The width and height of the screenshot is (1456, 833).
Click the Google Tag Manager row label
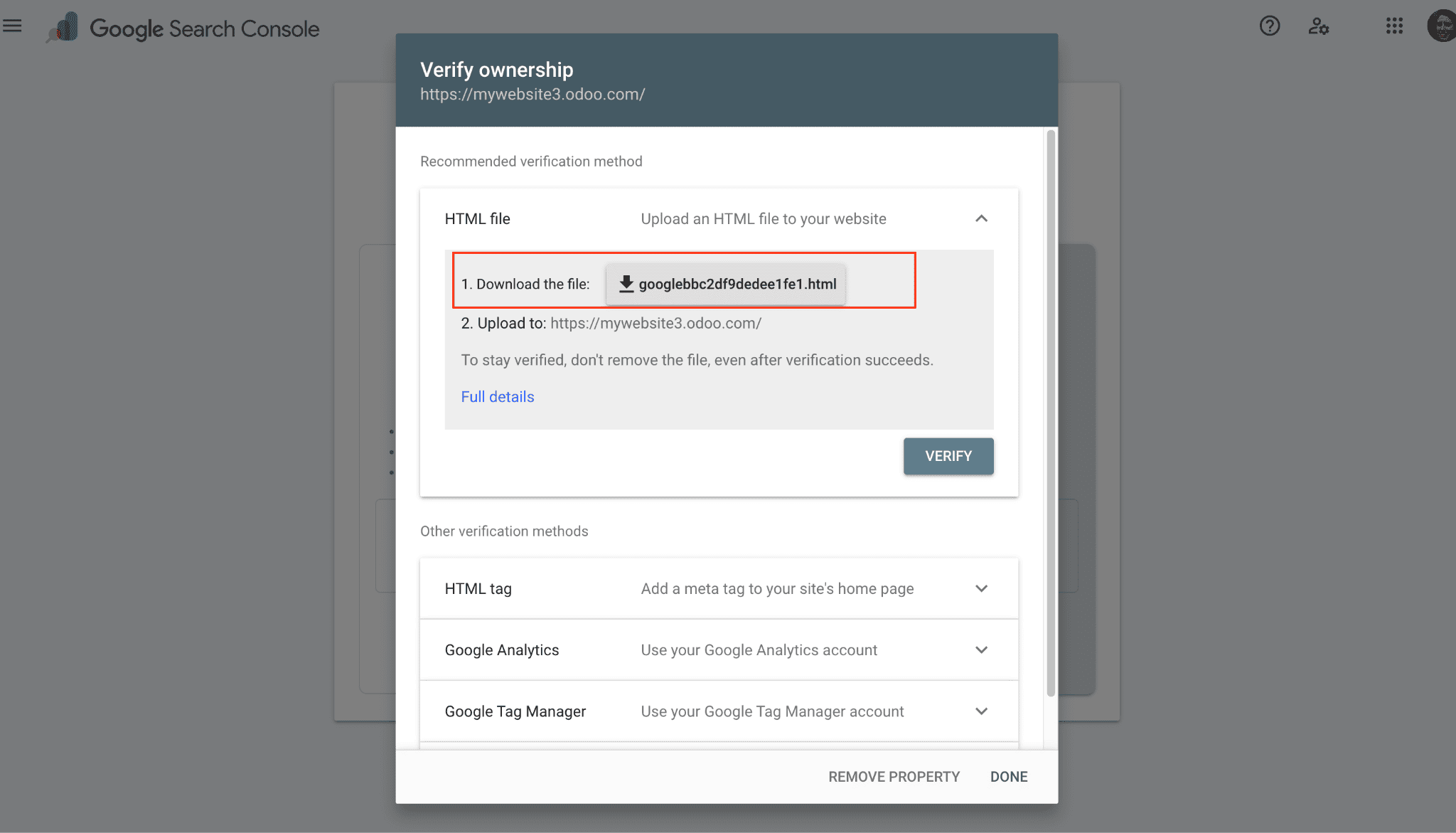[x=515, y=711]
